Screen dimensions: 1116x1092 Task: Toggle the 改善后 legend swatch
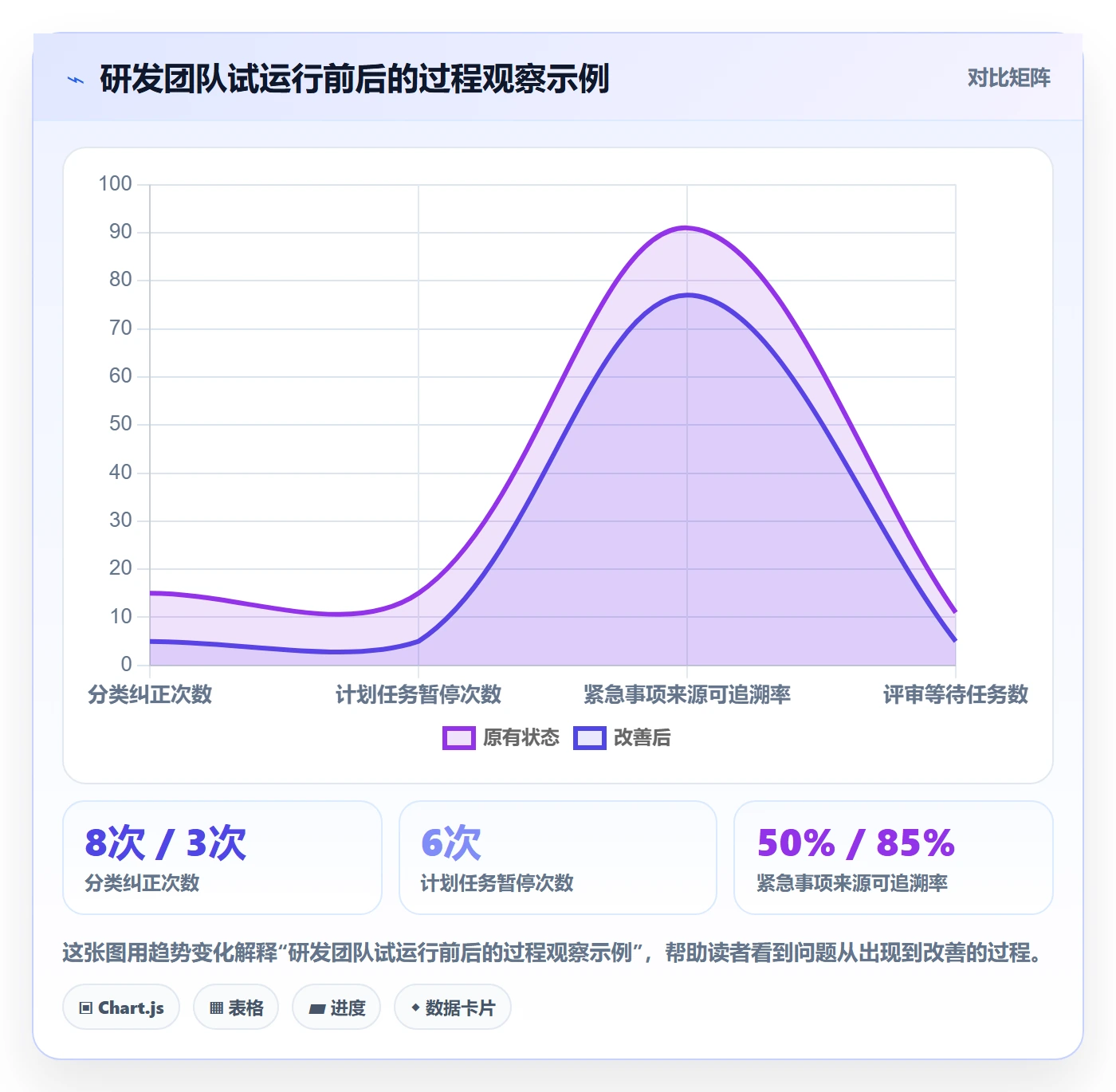click(x=590, y=738)
